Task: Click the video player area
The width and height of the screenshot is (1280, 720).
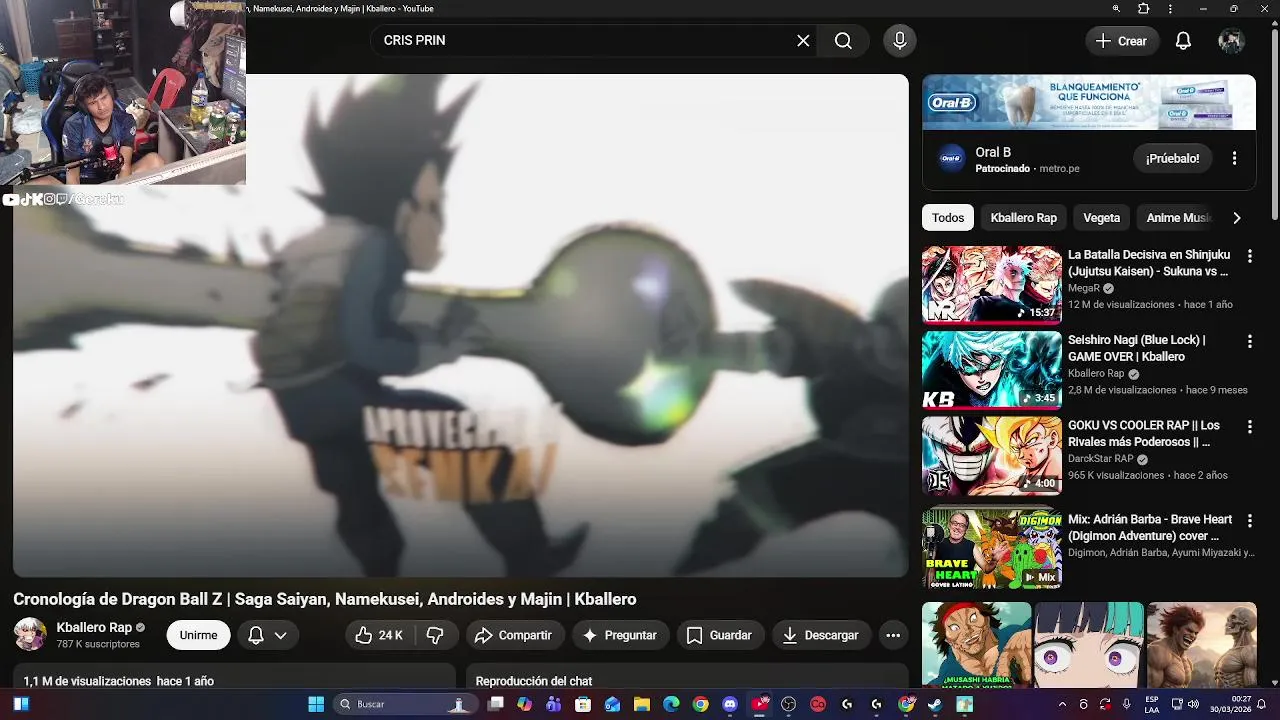Action: pyautogui.click(x=461, y=326)
